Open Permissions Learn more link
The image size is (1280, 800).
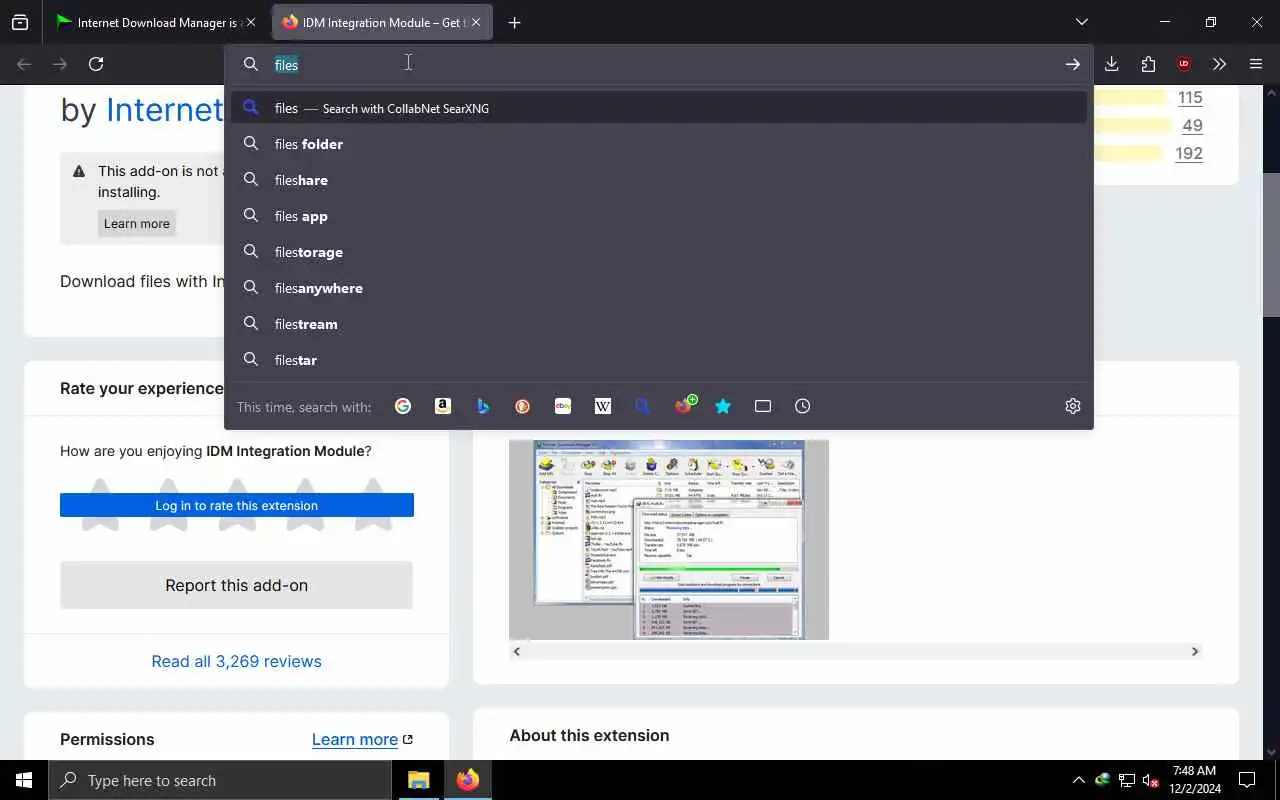(362, 739)
